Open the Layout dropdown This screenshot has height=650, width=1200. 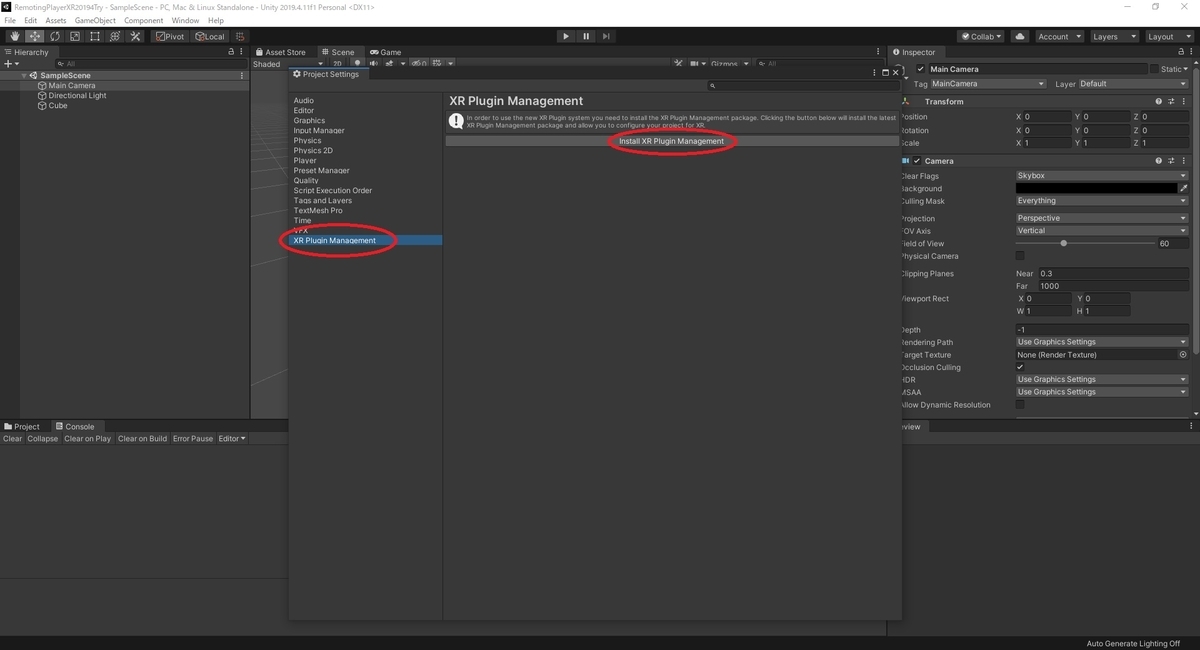(1168, 36)
